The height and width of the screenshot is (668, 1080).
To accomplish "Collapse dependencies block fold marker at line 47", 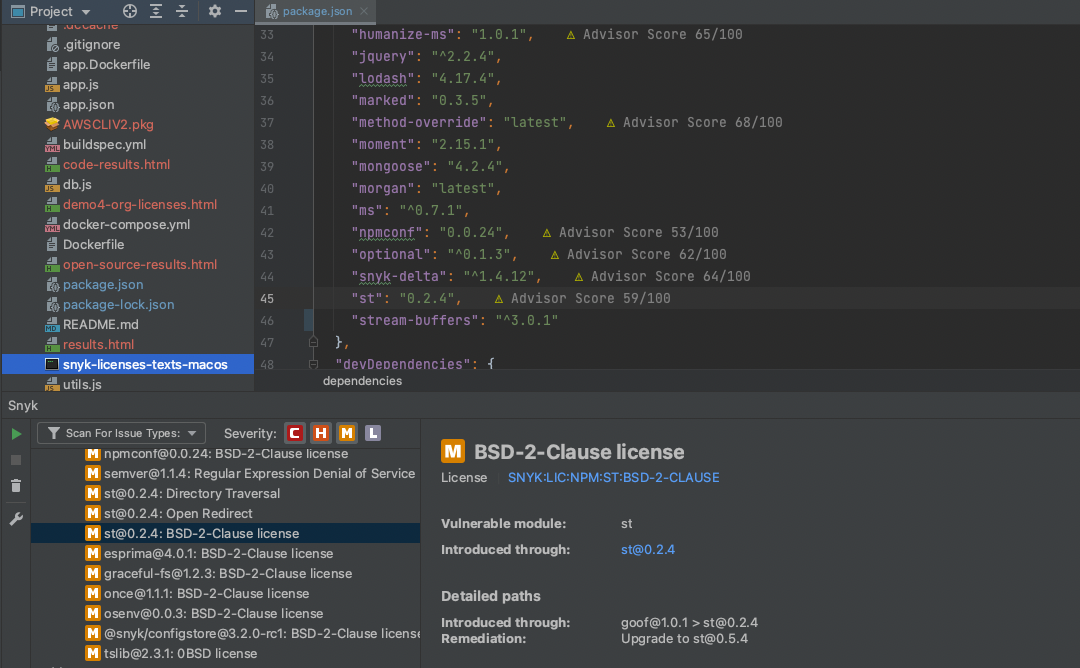I will [x=313, y=342].
